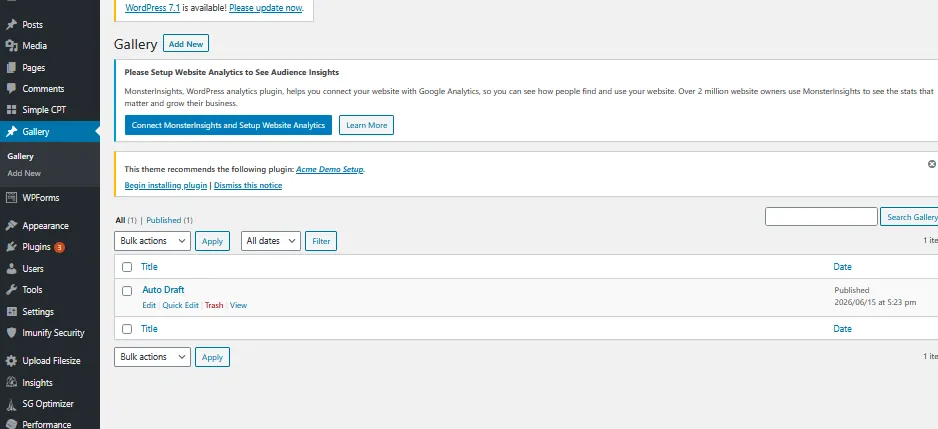Click Connect MonsterInsights and Setup Website Analytics

click(x=228, y=125)
